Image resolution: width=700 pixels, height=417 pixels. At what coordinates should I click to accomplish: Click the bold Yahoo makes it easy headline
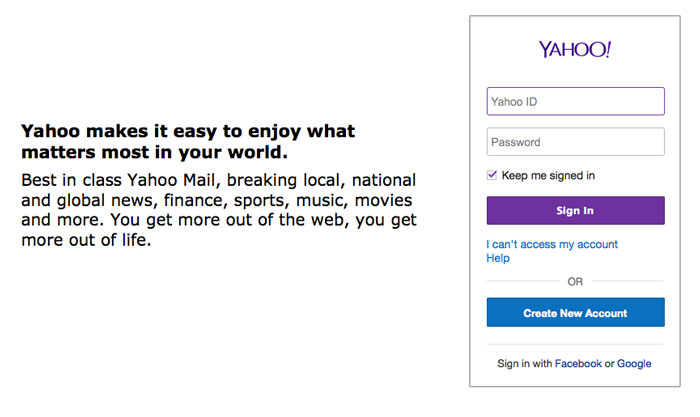point(188,142)
